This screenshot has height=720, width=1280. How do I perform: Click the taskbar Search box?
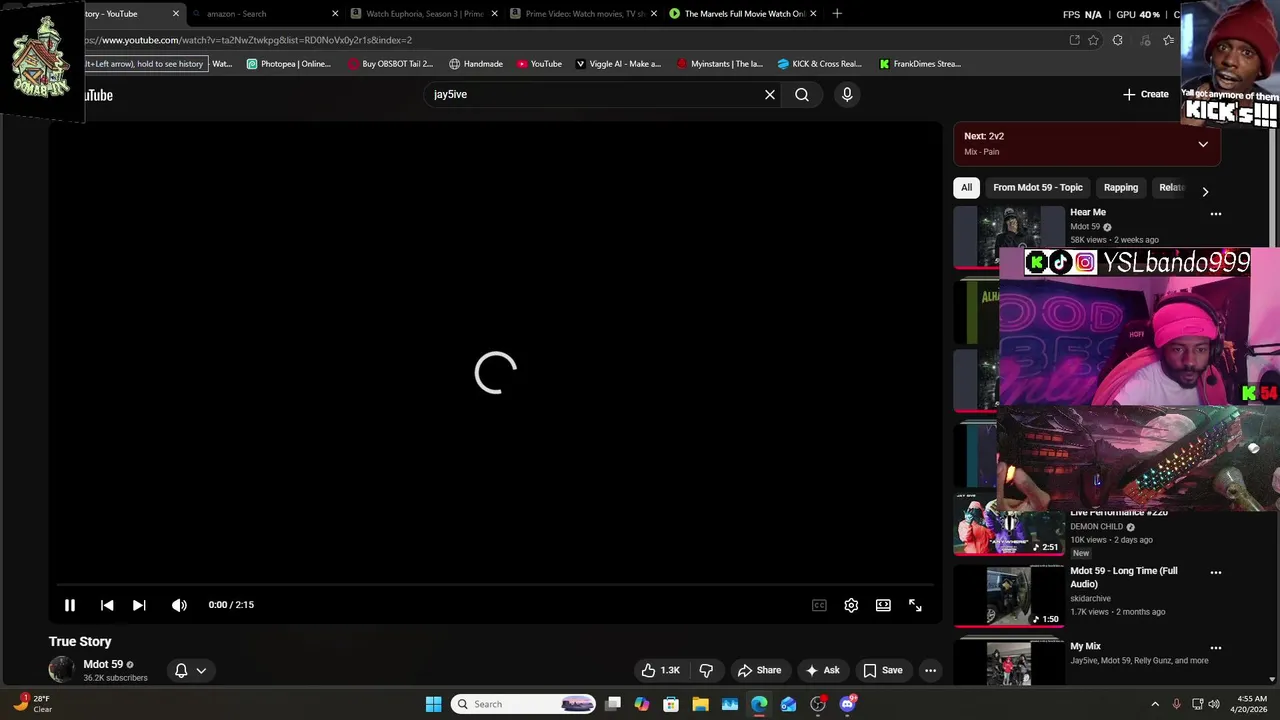(x=523, y=704)
